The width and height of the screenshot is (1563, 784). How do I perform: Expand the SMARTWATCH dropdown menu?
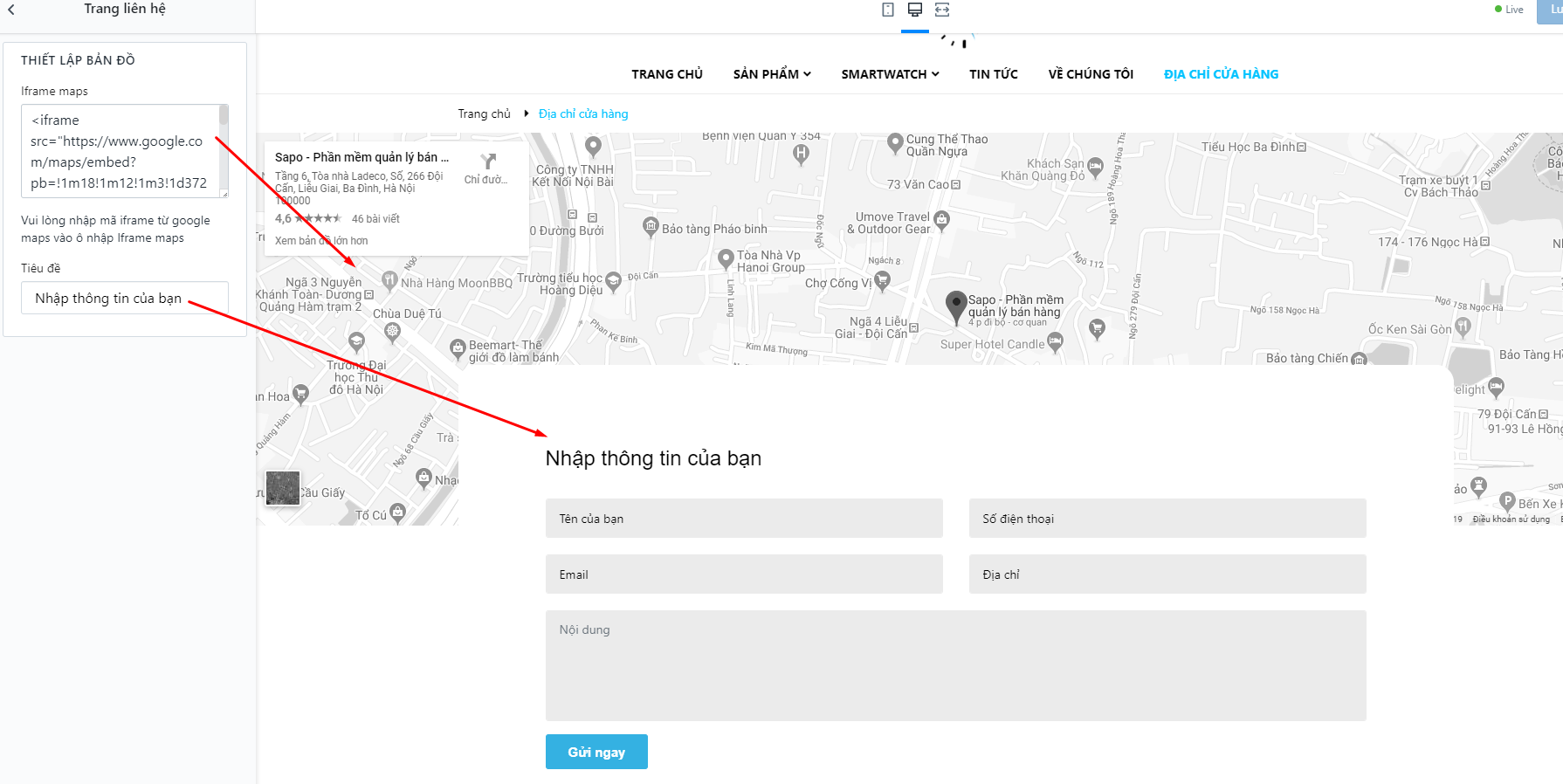pyautogui.click(x=890, y=74)
